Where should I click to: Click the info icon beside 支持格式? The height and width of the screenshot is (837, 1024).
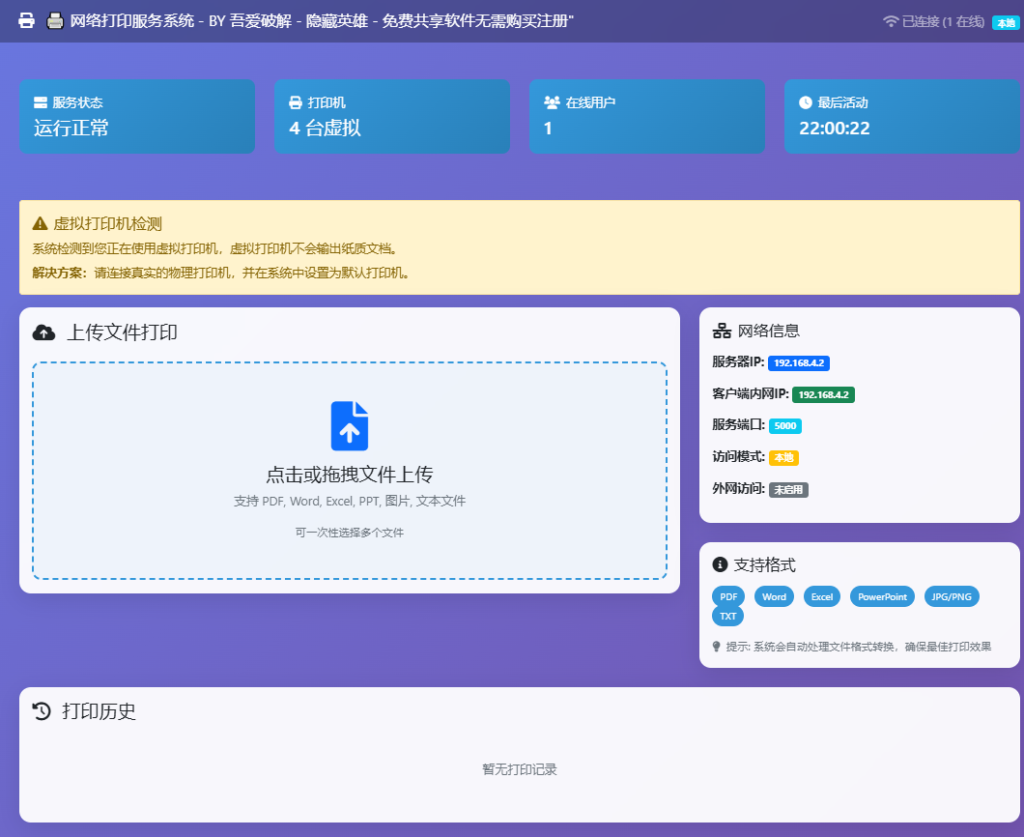coord(720,565)
